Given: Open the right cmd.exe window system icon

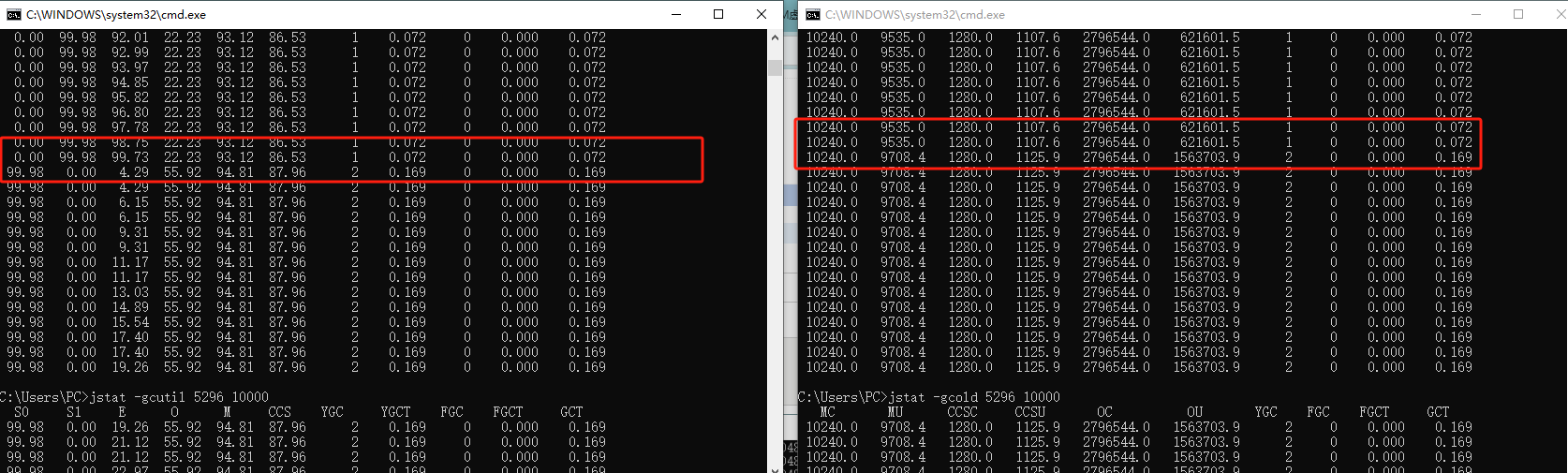Looking at the screenshot, I should [x=813, y=14].
